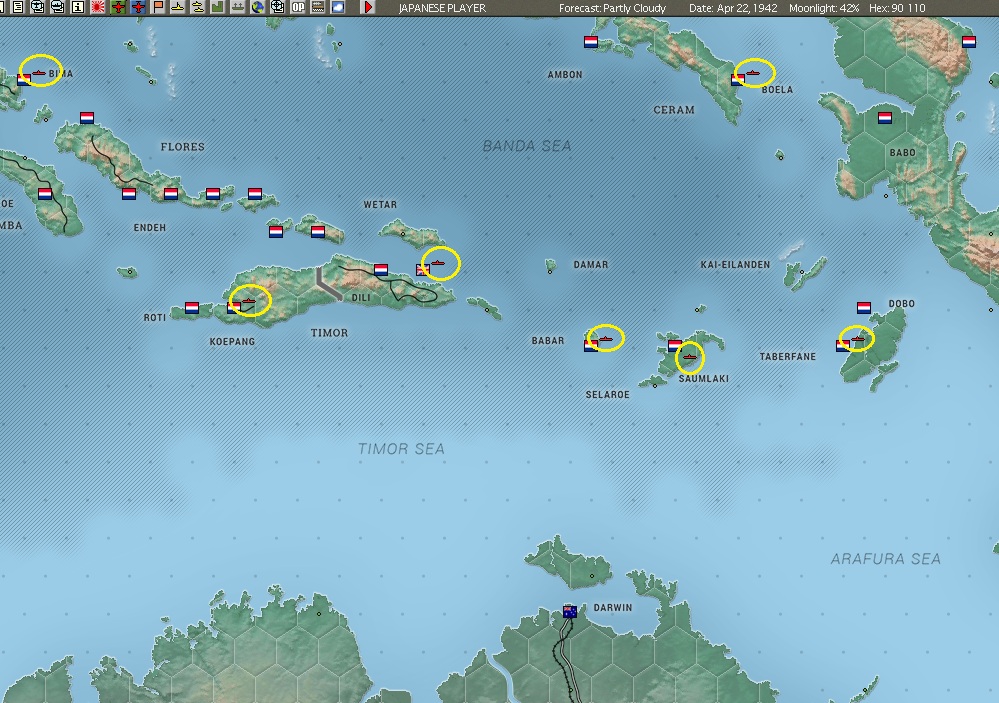The width and height of the screenshot is (999, 703).
Task: Select the task force ship at Boela
Action: (x=753, y=73)
